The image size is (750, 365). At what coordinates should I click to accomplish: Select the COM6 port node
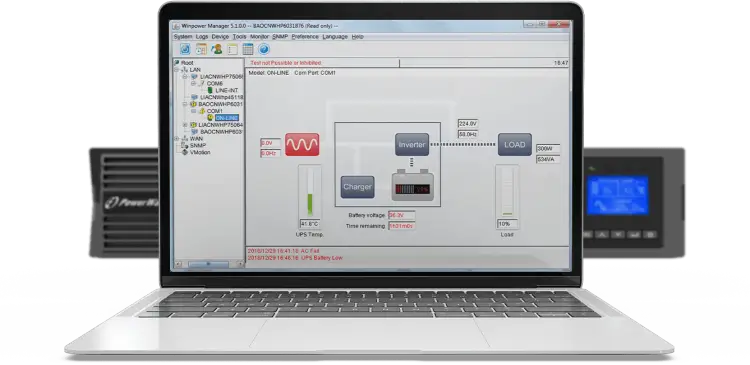215,83
